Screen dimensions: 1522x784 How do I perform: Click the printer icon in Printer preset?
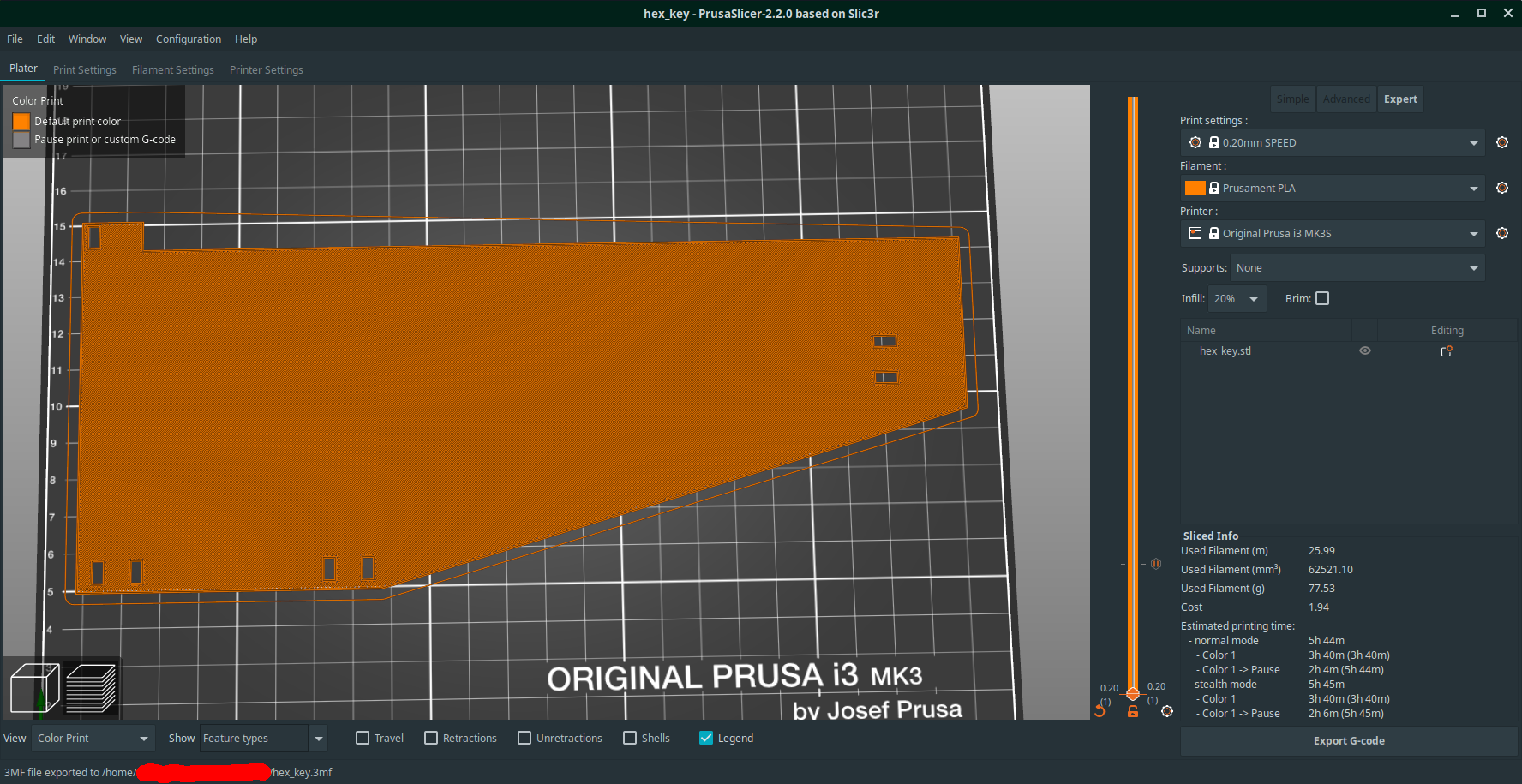1195,233
